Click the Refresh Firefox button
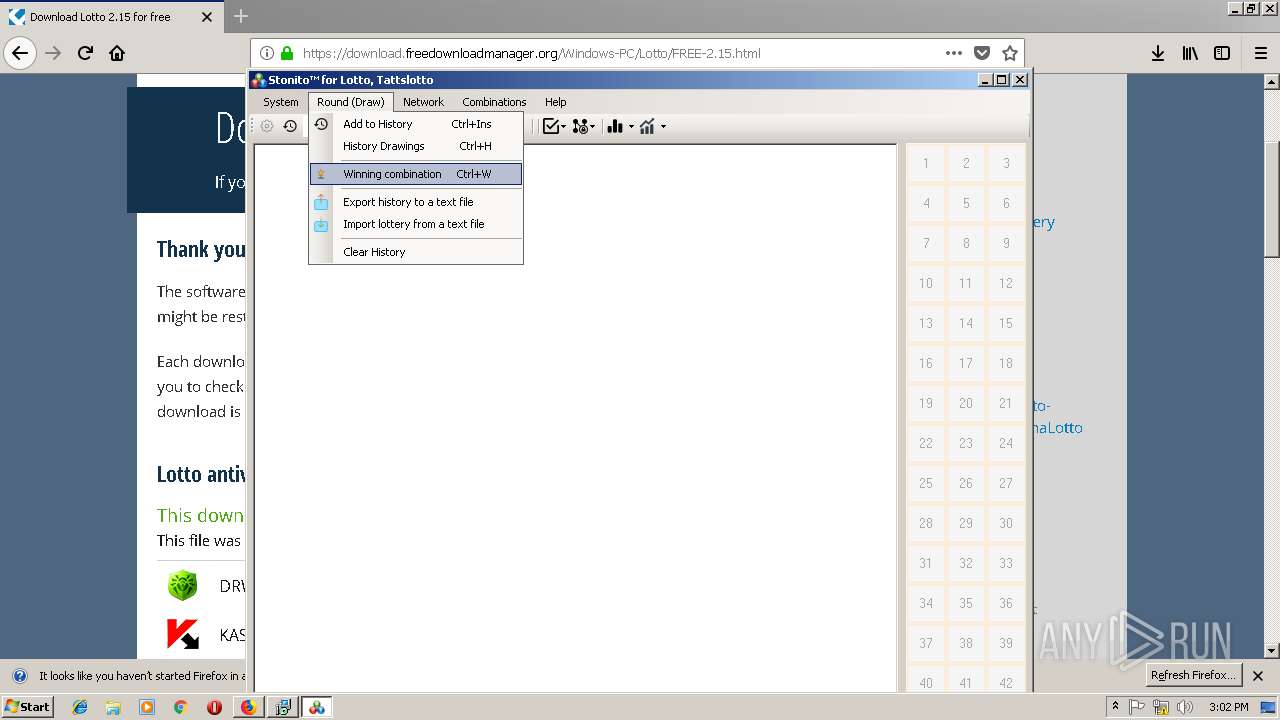Viewport: 1280px width, 720px height. tap(1193, 675)
